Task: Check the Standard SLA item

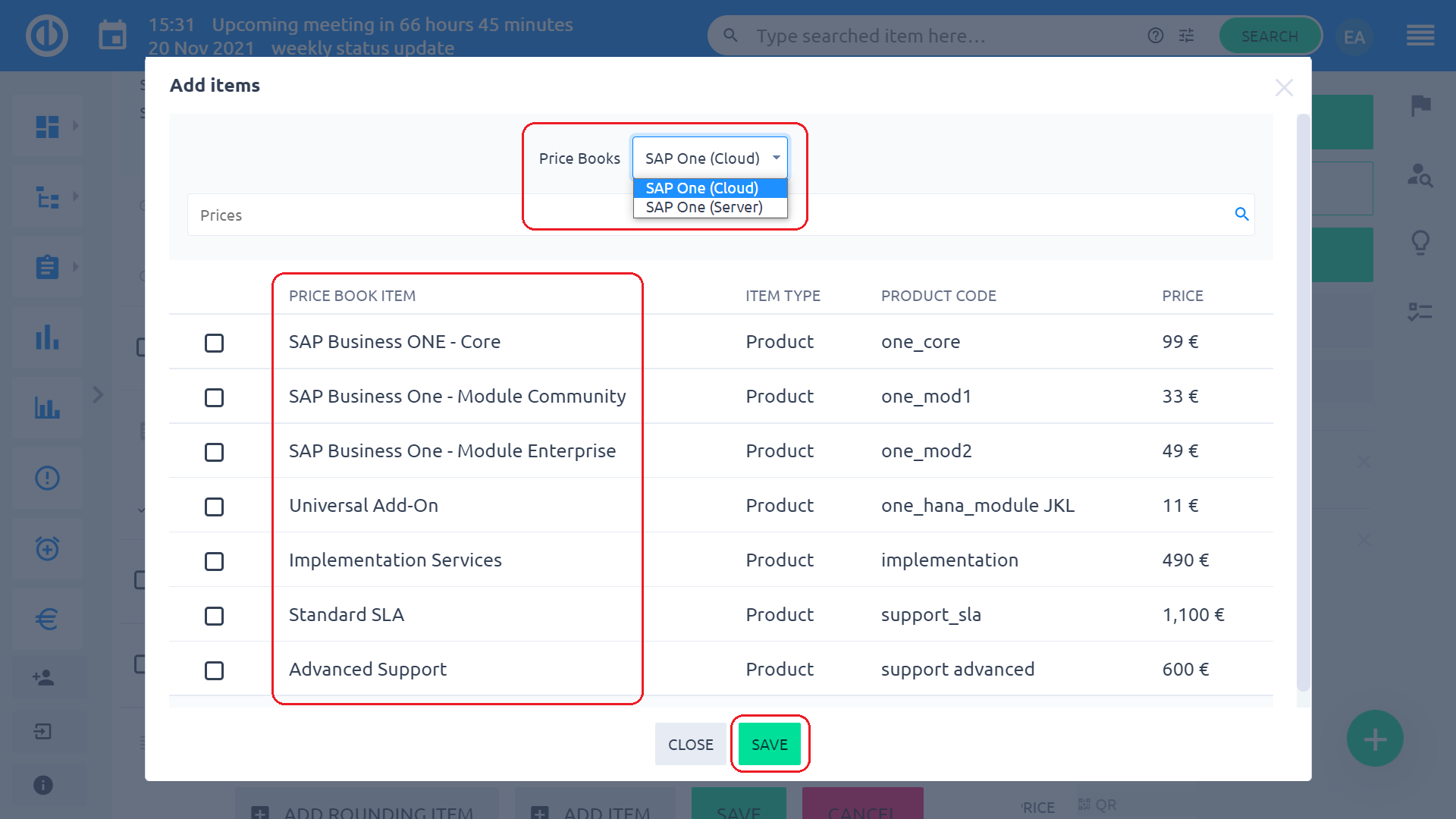Action: coord(214,616)
